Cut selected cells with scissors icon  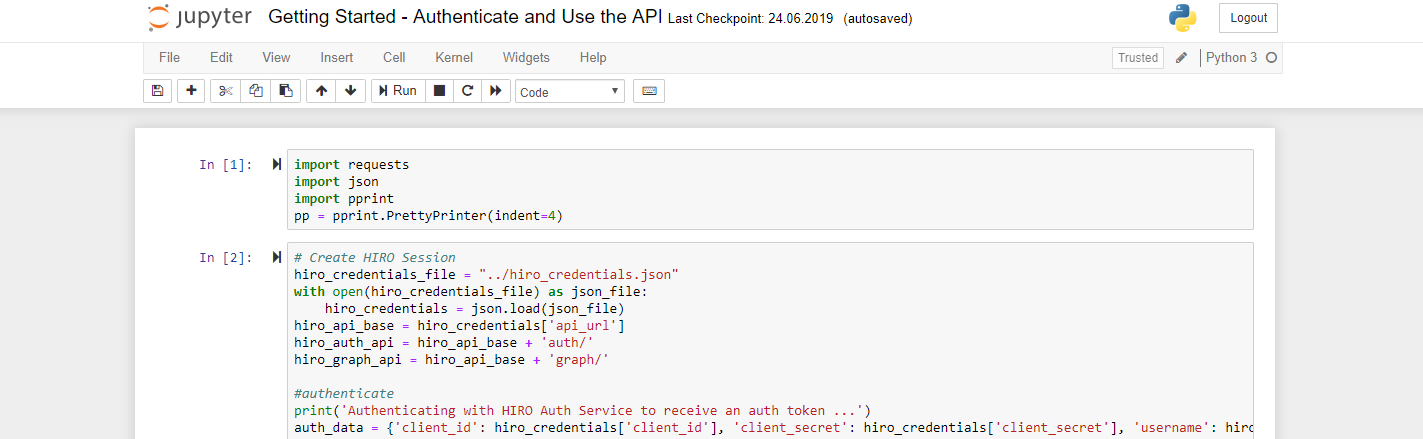(225, 91)
